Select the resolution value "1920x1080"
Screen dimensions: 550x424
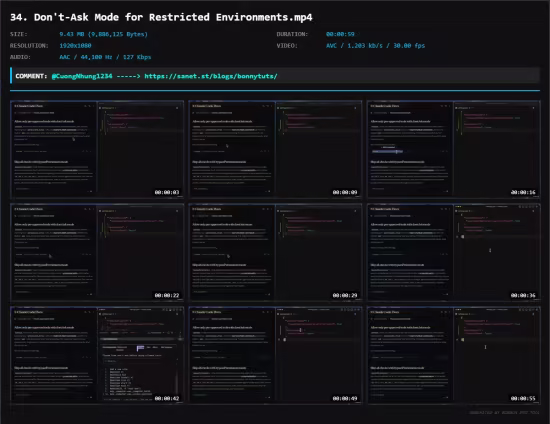click(75, 46)
